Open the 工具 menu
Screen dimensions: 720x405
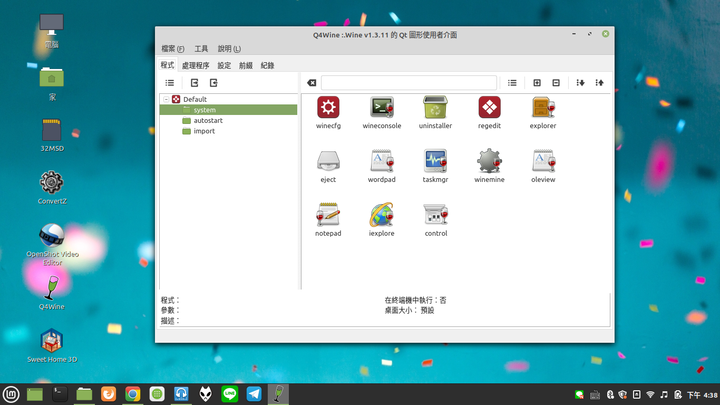(x=201, y=49)
